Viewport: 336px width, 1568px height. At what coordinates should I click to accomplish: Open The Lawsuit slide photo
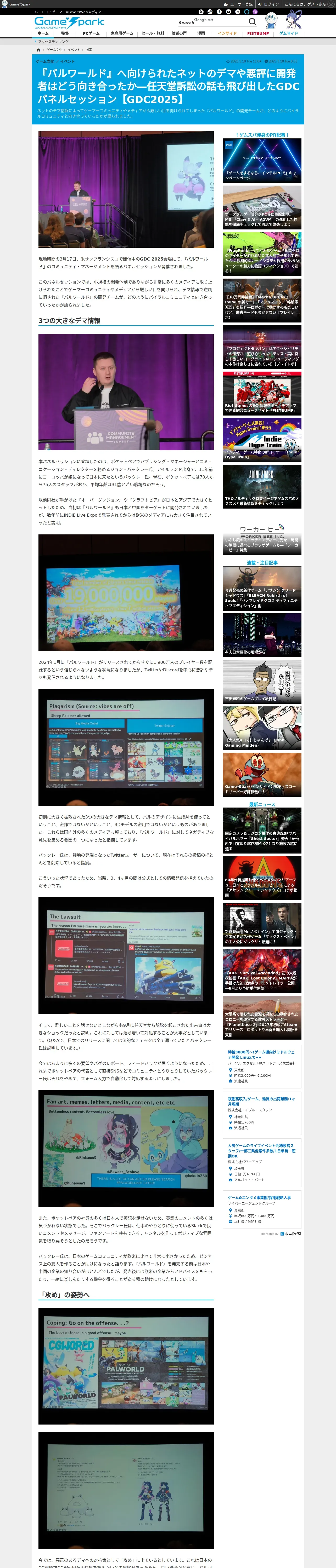(126, 955)
